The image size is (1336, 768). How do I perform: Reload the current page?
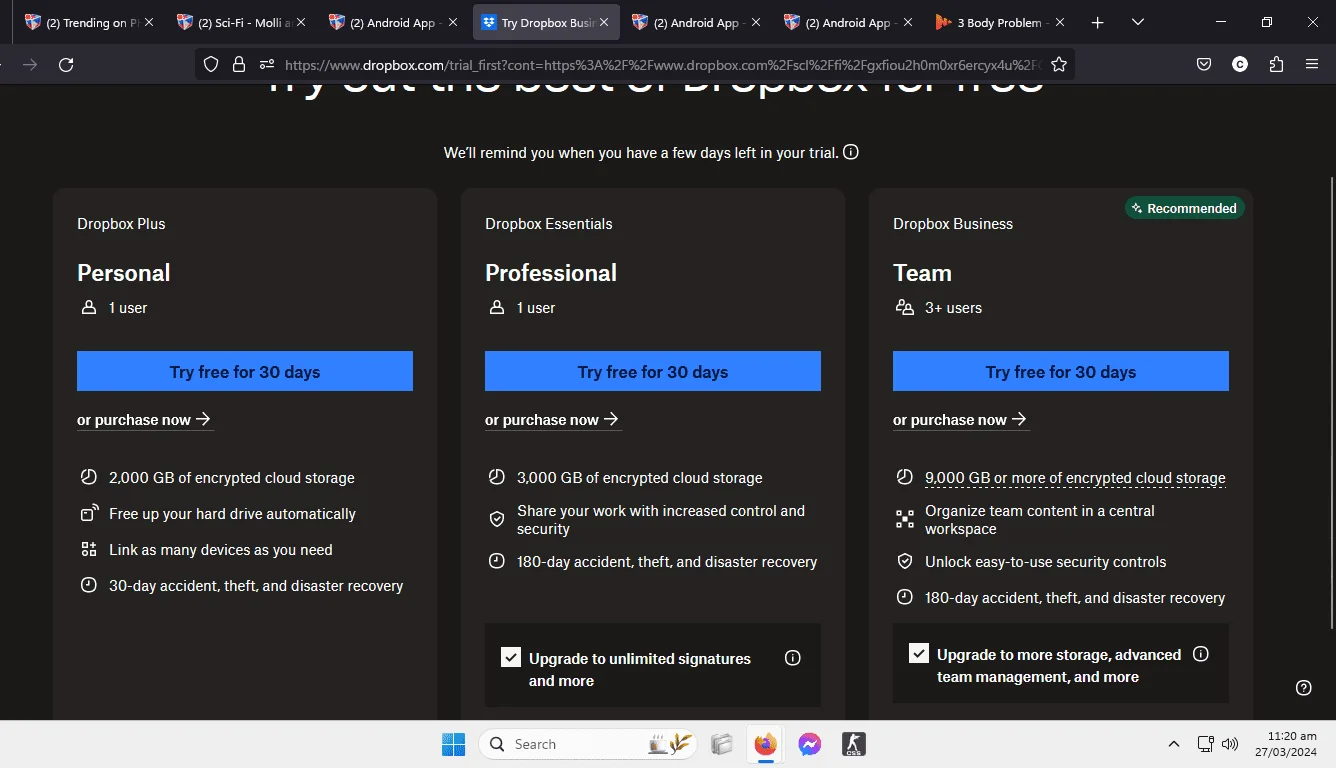pyautogui.click(x=66, y=65)
